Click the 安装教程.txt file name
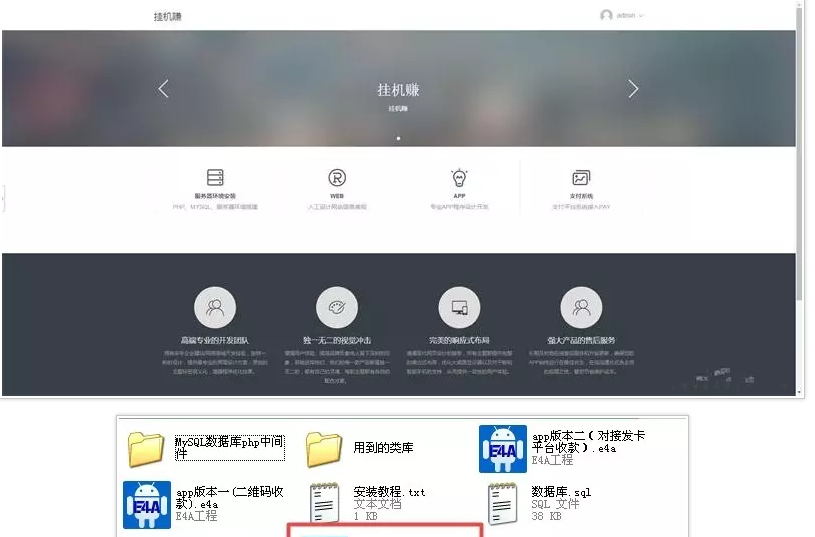Screen dimensions: 815x537 [389, 492]
